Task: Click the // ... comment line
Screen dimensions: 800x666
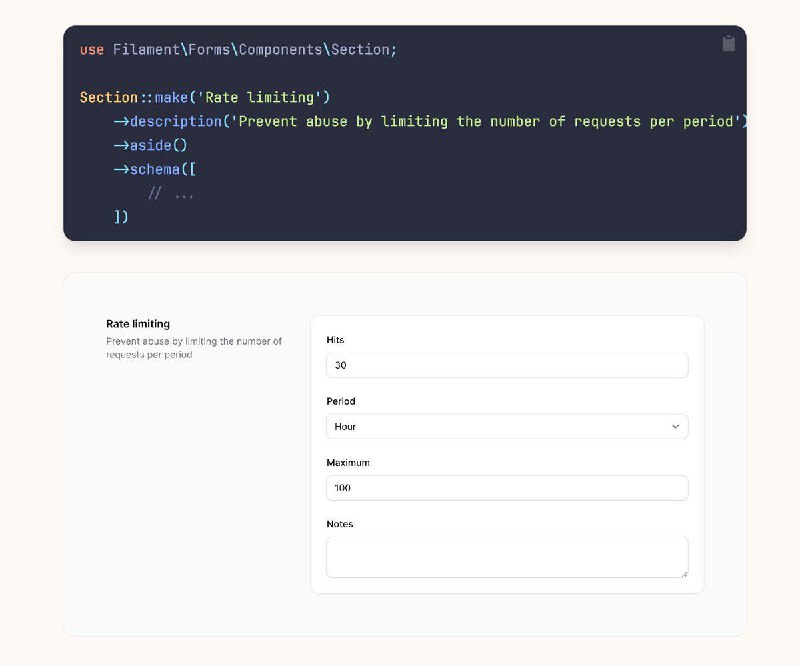Action: (170, 193)
